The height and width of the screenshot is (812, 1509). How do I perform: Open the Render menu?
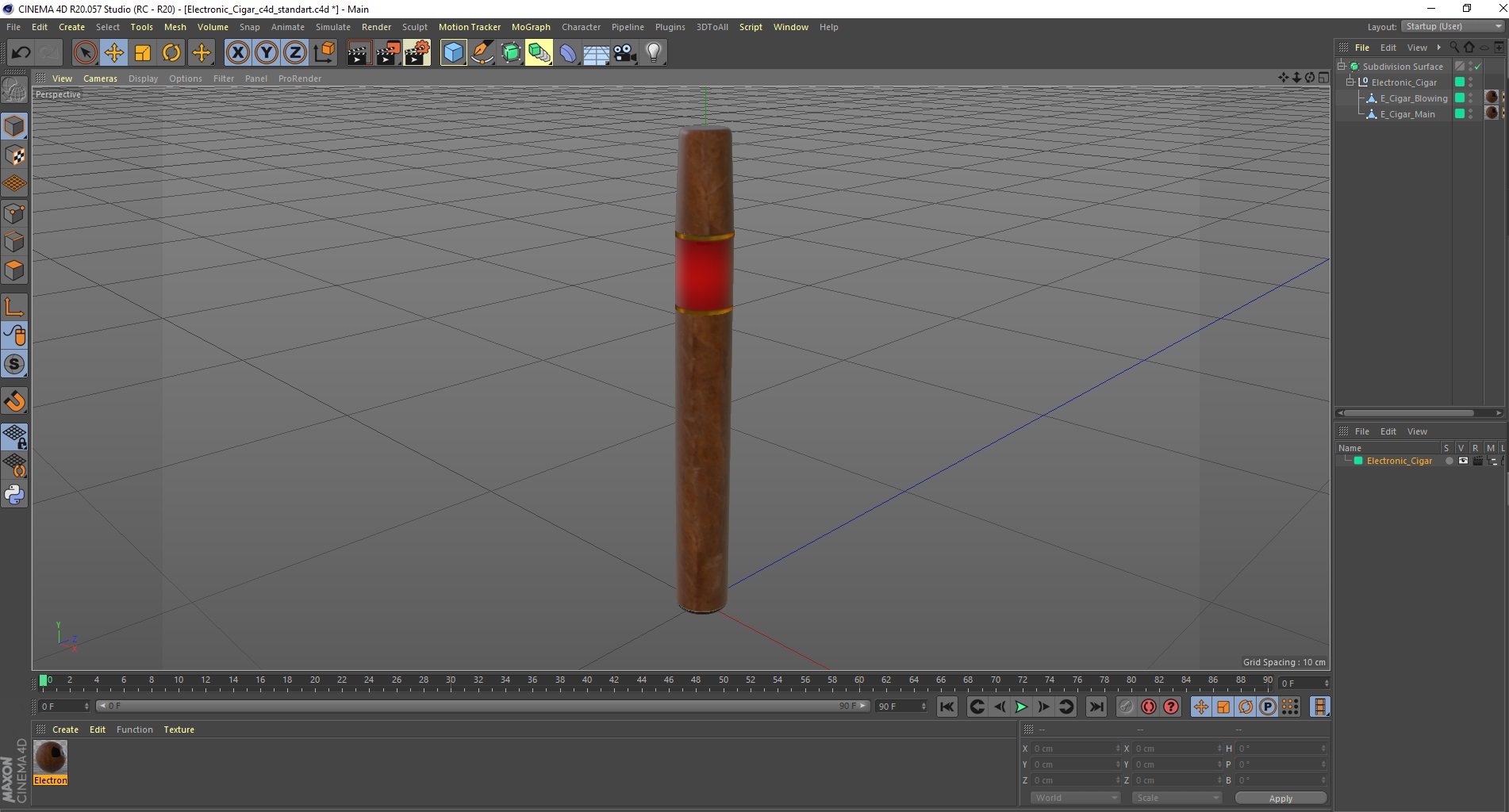[x=376, y=27]
